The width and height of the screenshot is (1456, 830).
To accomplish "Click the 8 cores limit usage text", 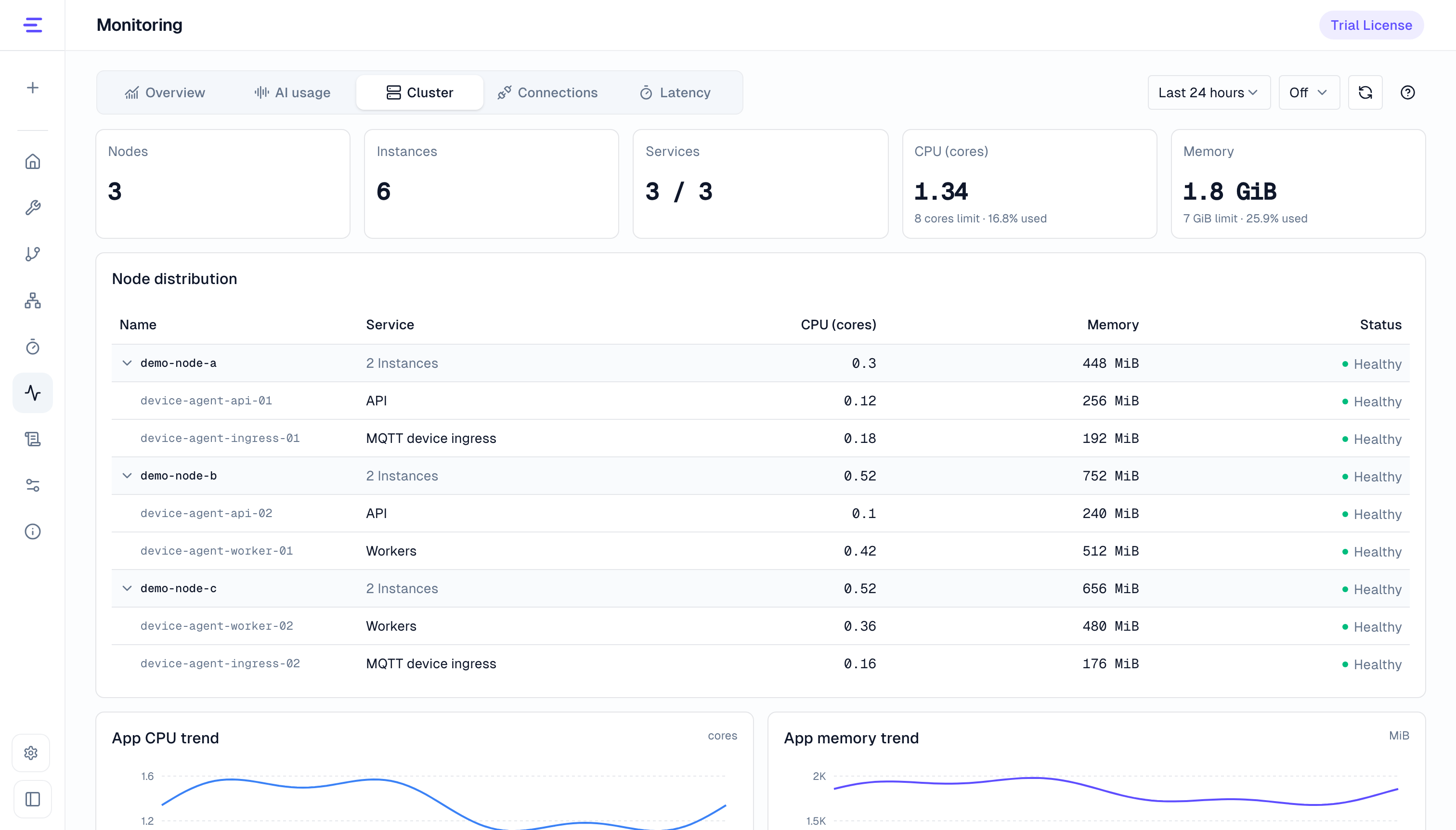I will coord(981,218).
